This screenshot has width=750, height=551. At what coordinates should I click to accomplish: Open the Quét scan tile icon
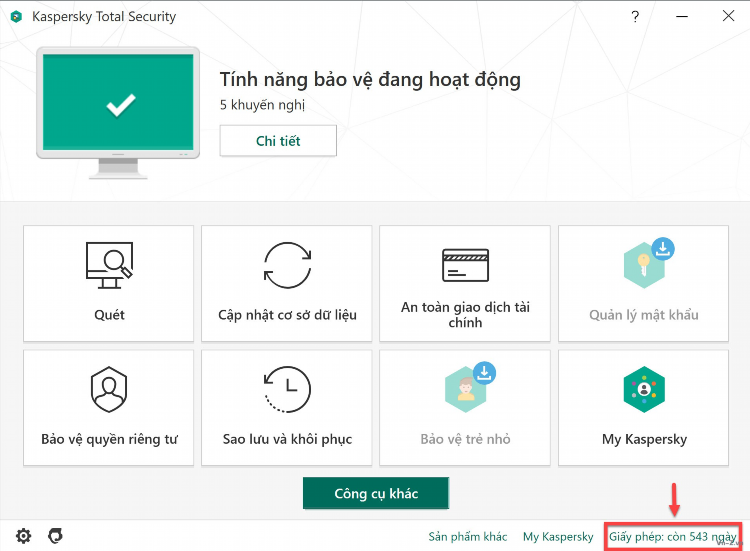pyautogui.click(x=110, y=265)
